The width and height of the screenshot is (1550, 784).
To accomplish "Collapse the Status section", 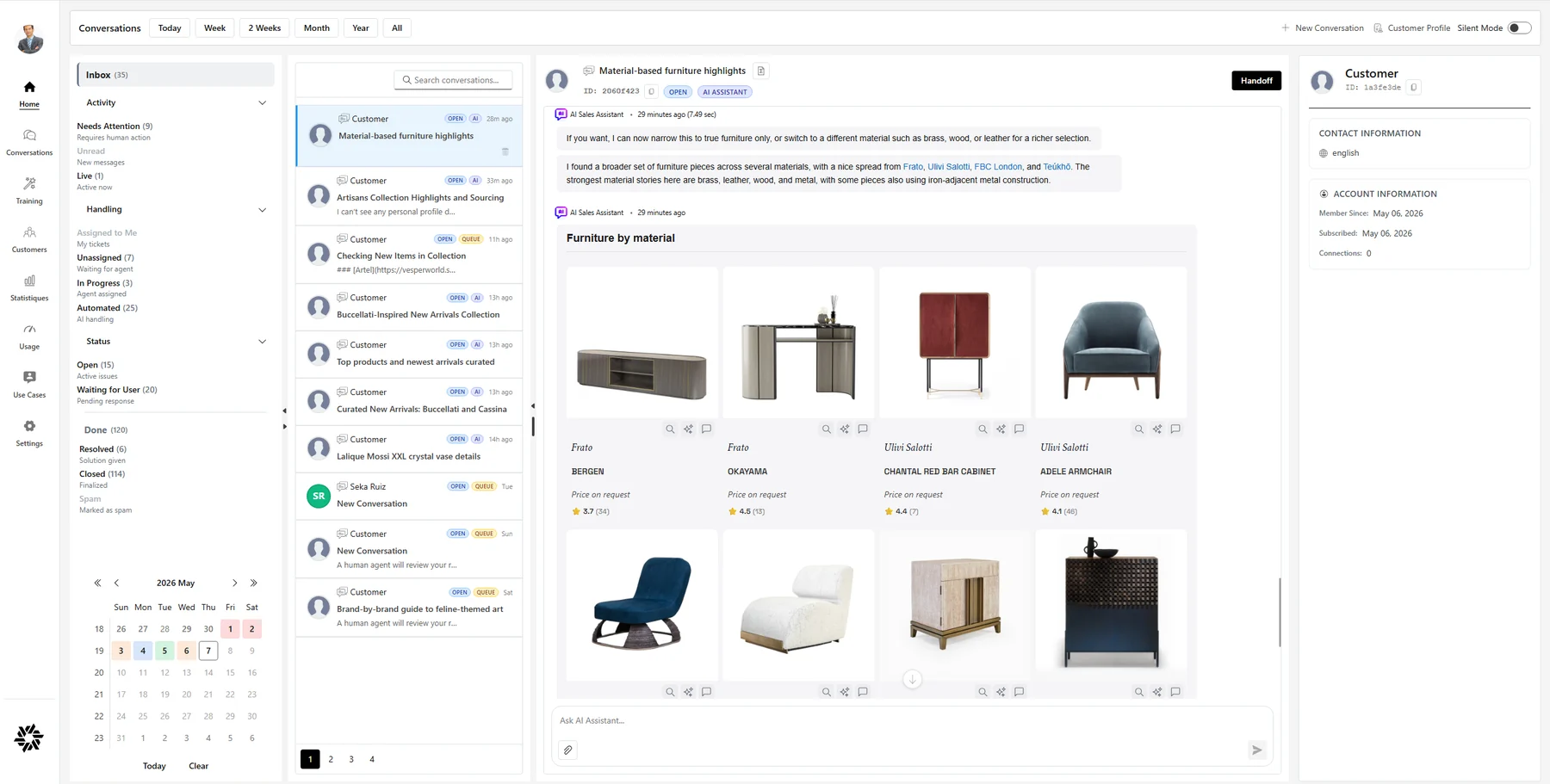I will (x=263, y=342).
